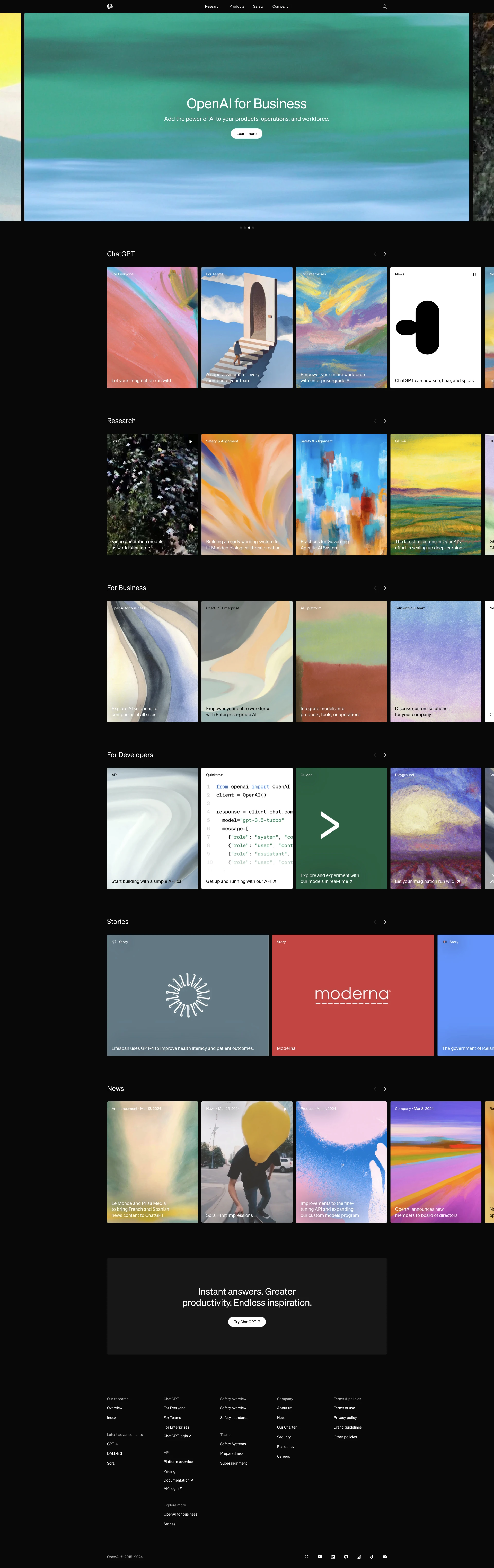Open the Privacy policy footer link
494x1568 pixels.
345,1418
